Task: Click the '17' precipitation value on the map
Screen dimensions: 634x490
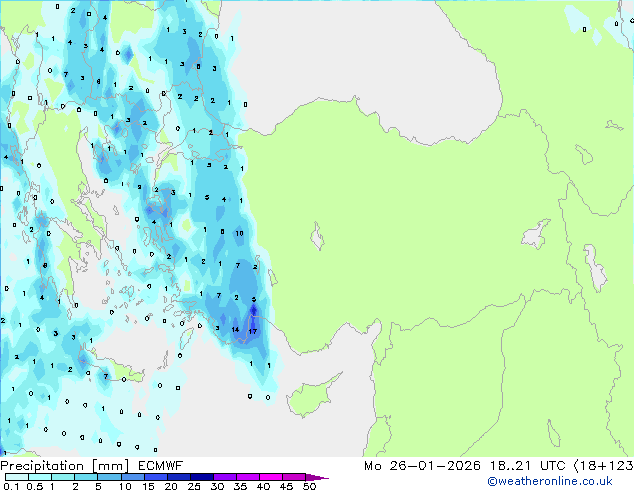Action: point(253,332)
